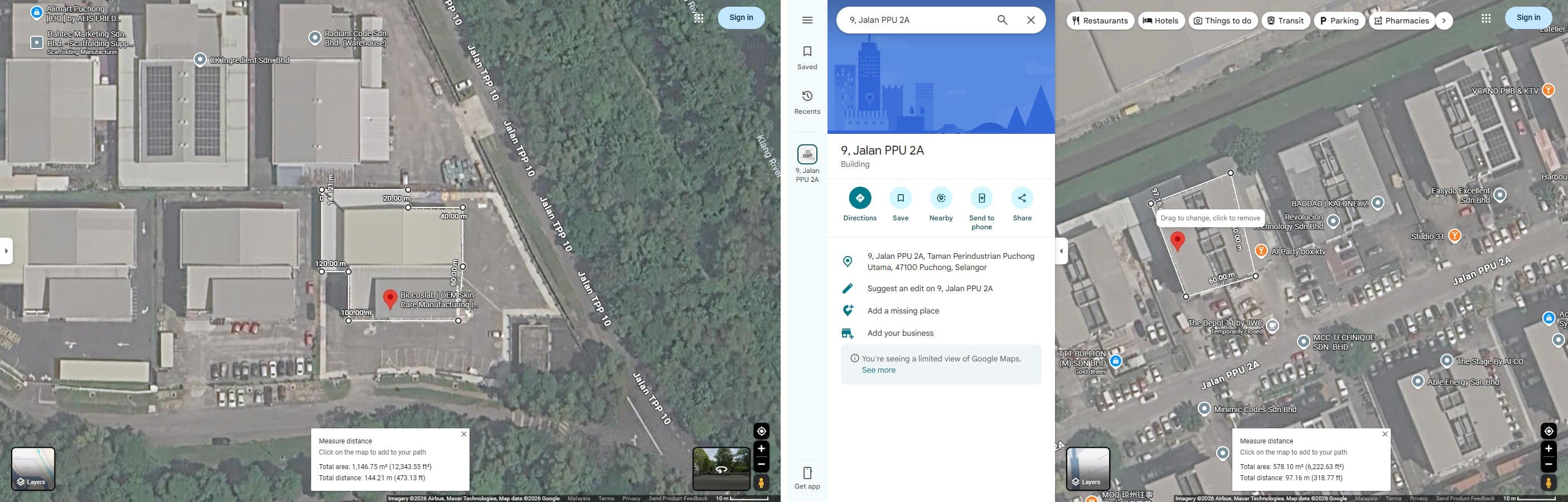Open Saved places in the sidebar
The height and width of the screenshot is (502, 1568).
807,58
